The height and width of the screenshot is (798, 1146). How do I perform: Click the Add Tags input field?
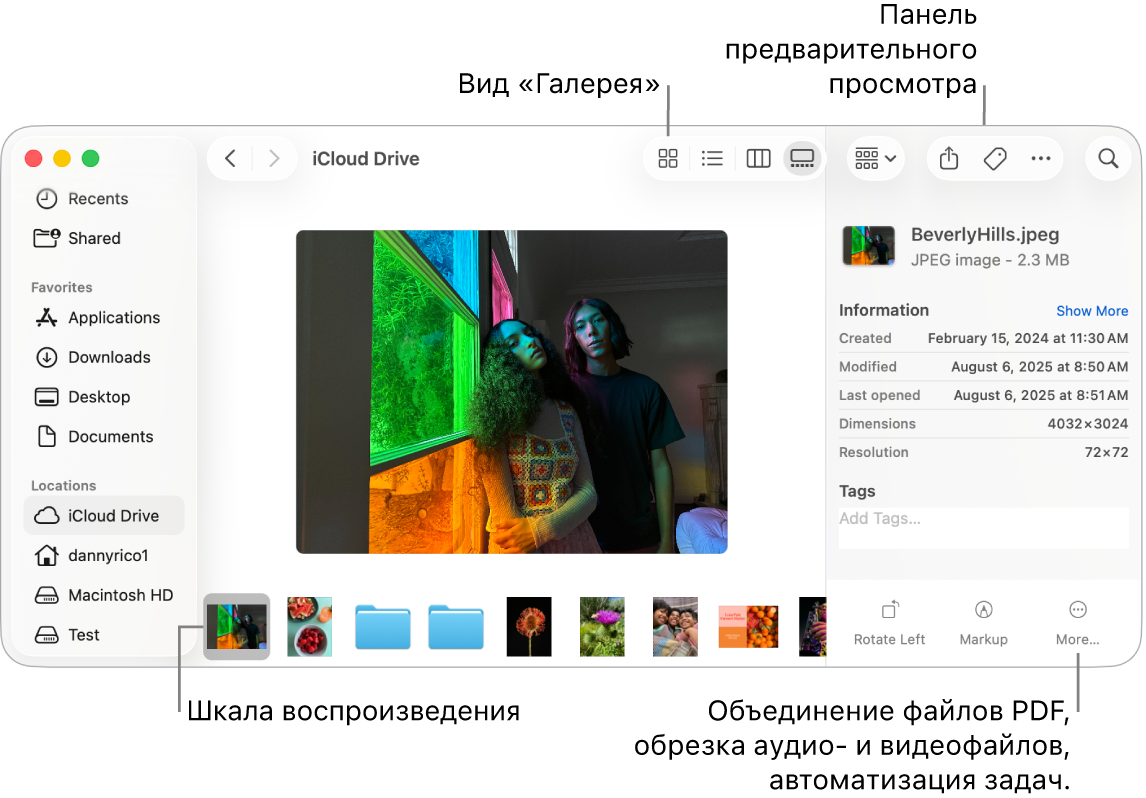click(x=984, y=527)
